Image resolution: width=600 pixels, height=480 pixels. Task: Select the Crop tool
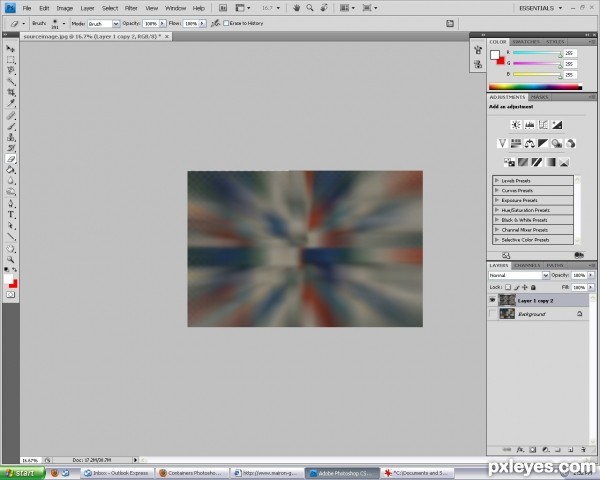point(11,92)
